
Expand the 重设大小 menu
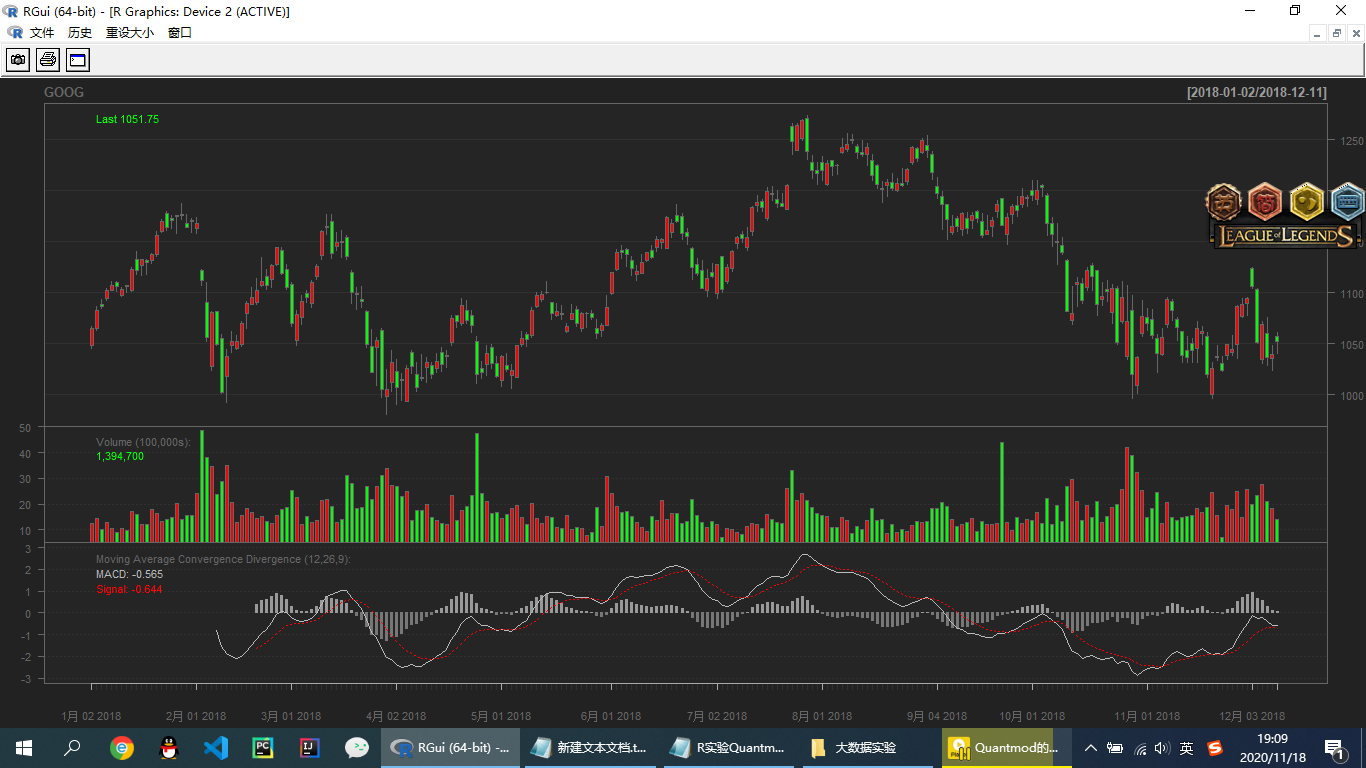tap(130, 33)
